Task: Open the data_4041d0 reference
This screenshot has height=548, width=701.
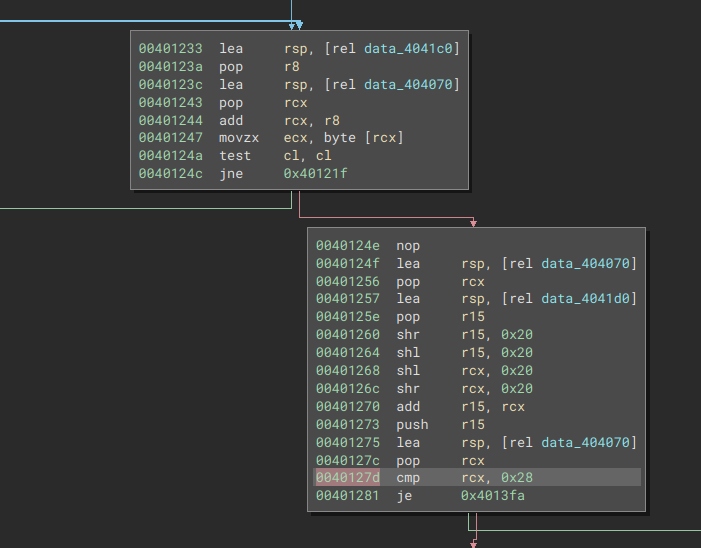Action: point(588,299)
